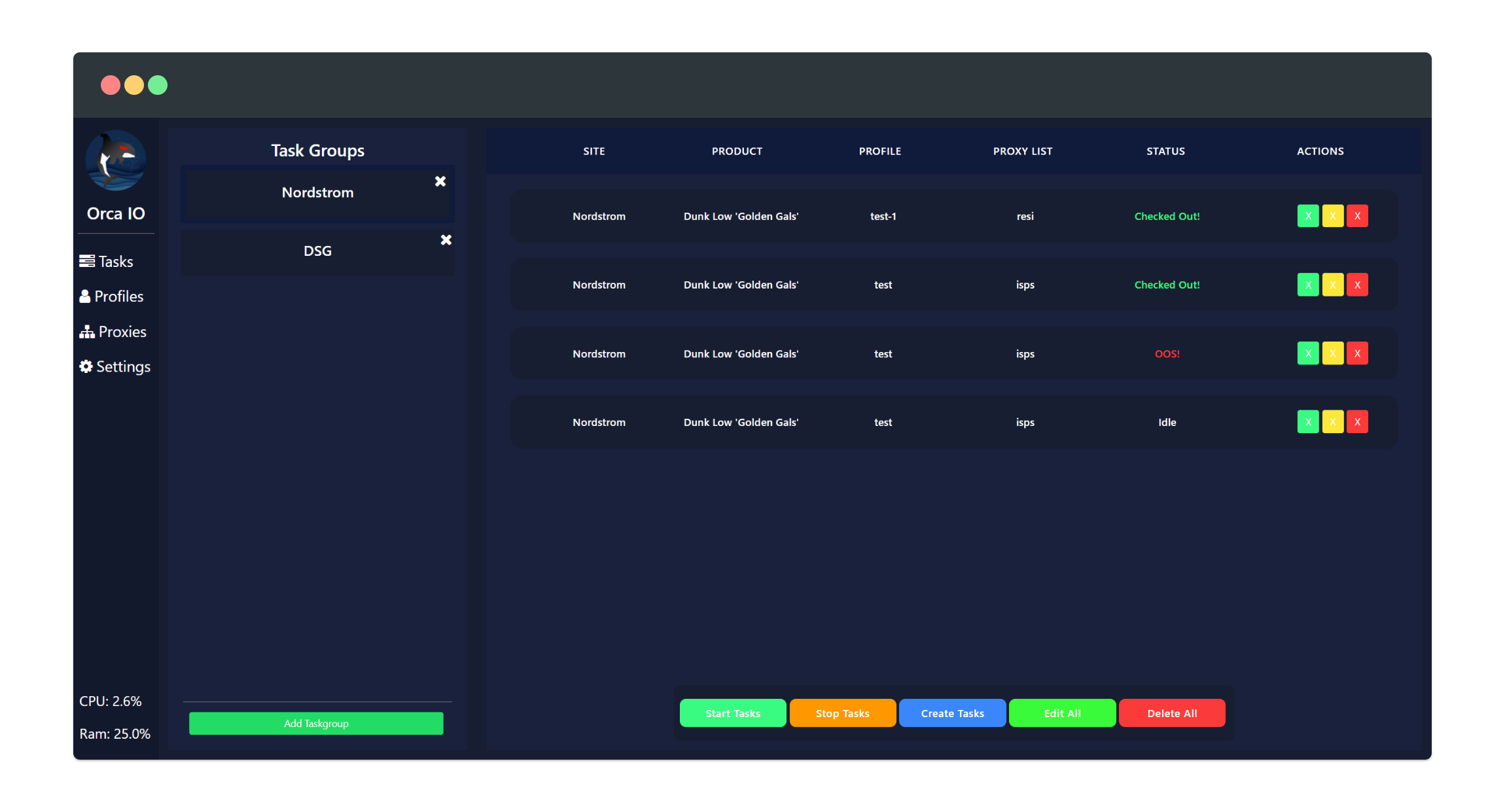Click the blue Create Tasks button
The height and width of the screenshot is (812, 1505).
[952, 713]
